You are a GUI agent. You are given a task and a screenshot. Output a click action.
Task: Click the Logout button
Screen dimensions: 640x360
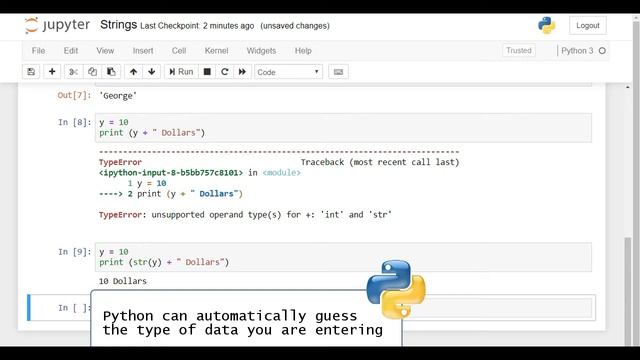(588, 25)
